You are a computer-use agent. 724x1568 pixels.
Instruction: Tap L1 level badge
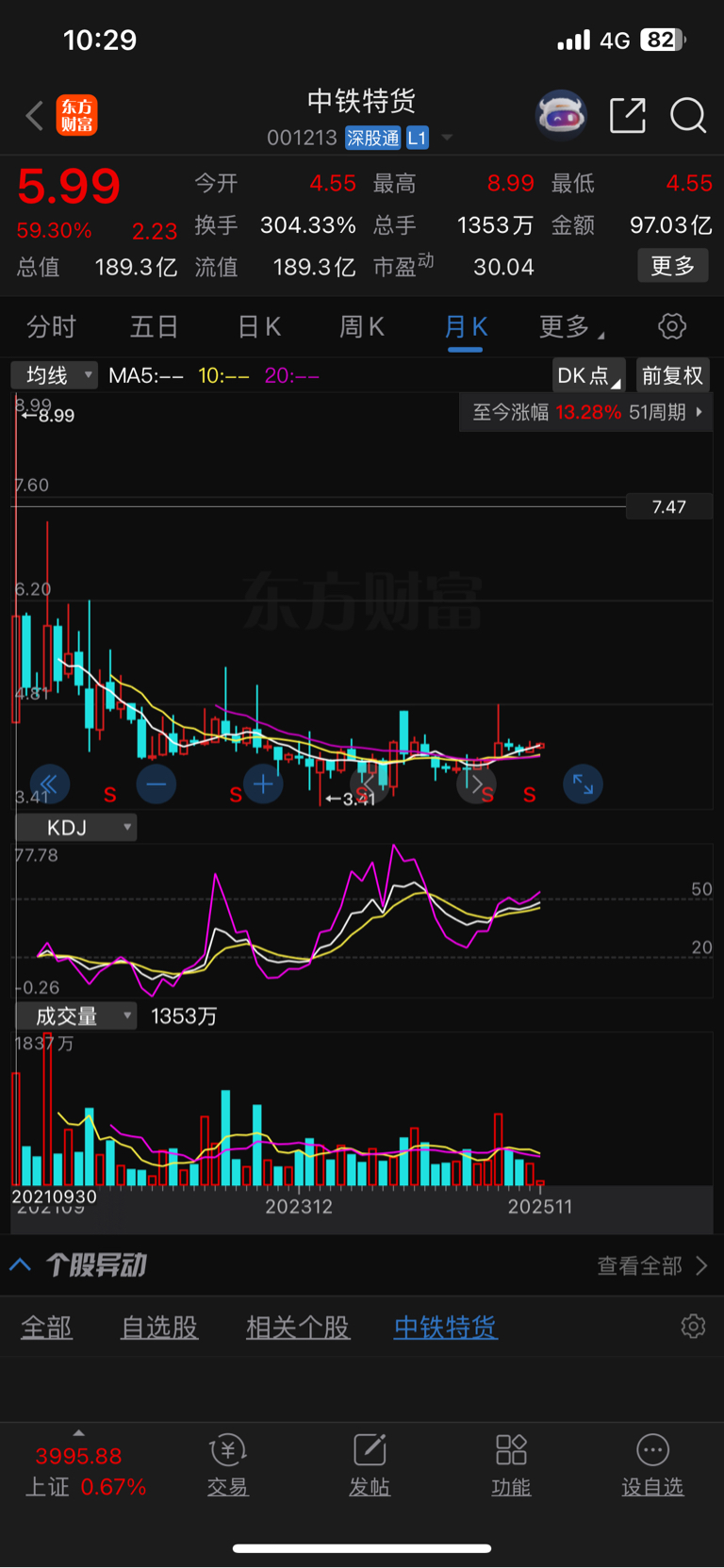pos(417,138)
